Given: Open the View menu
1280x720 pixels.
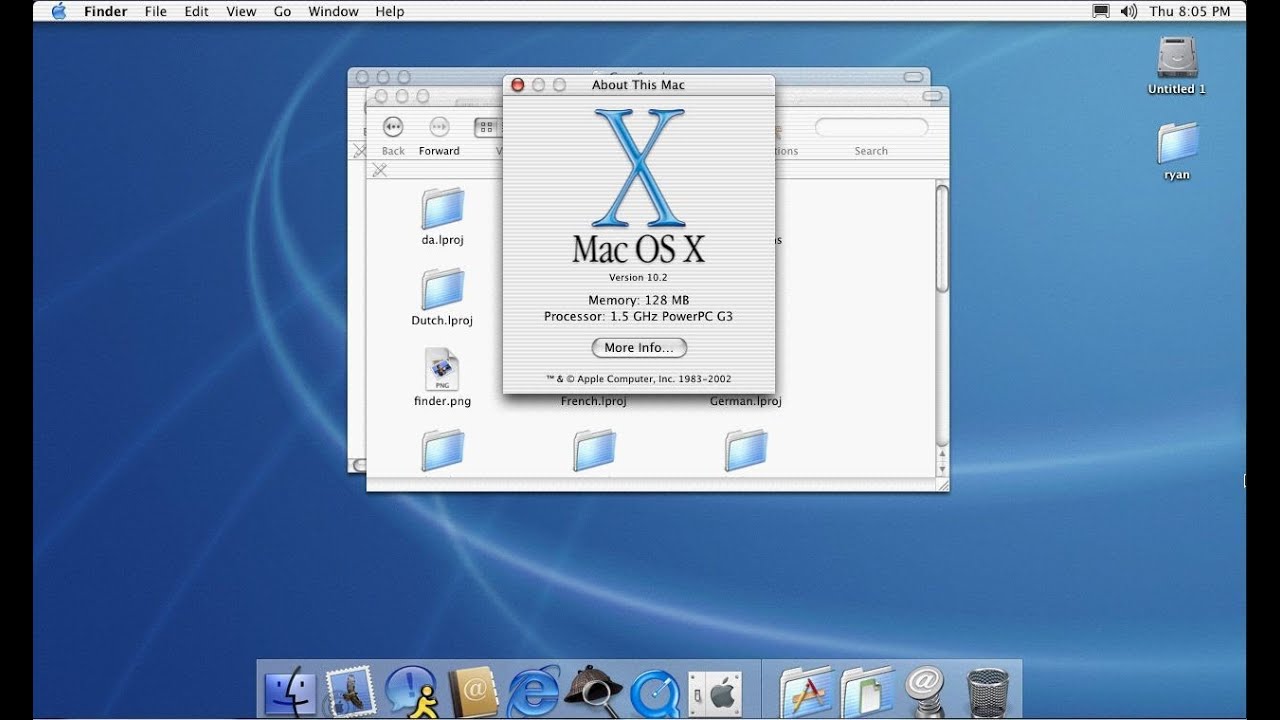Looking at the screenshot, I should pos(241,11).
